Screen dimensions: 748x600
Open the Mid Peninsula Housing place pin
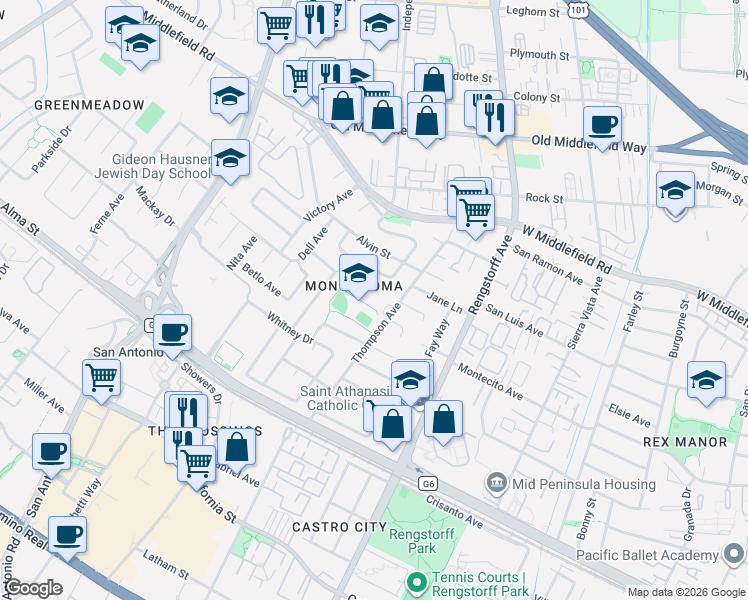497,484
